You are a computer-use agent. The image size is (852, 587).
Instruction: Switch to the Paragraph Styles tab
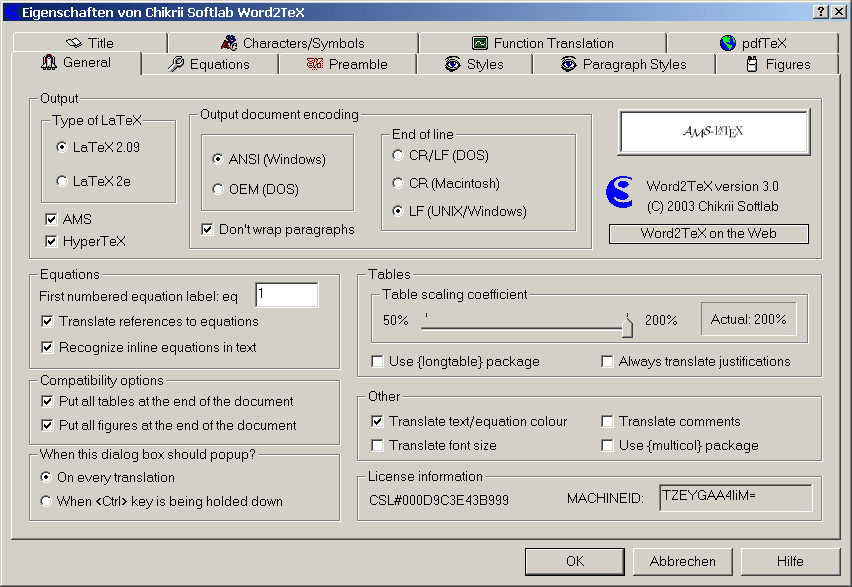click(x=624, y=64)
